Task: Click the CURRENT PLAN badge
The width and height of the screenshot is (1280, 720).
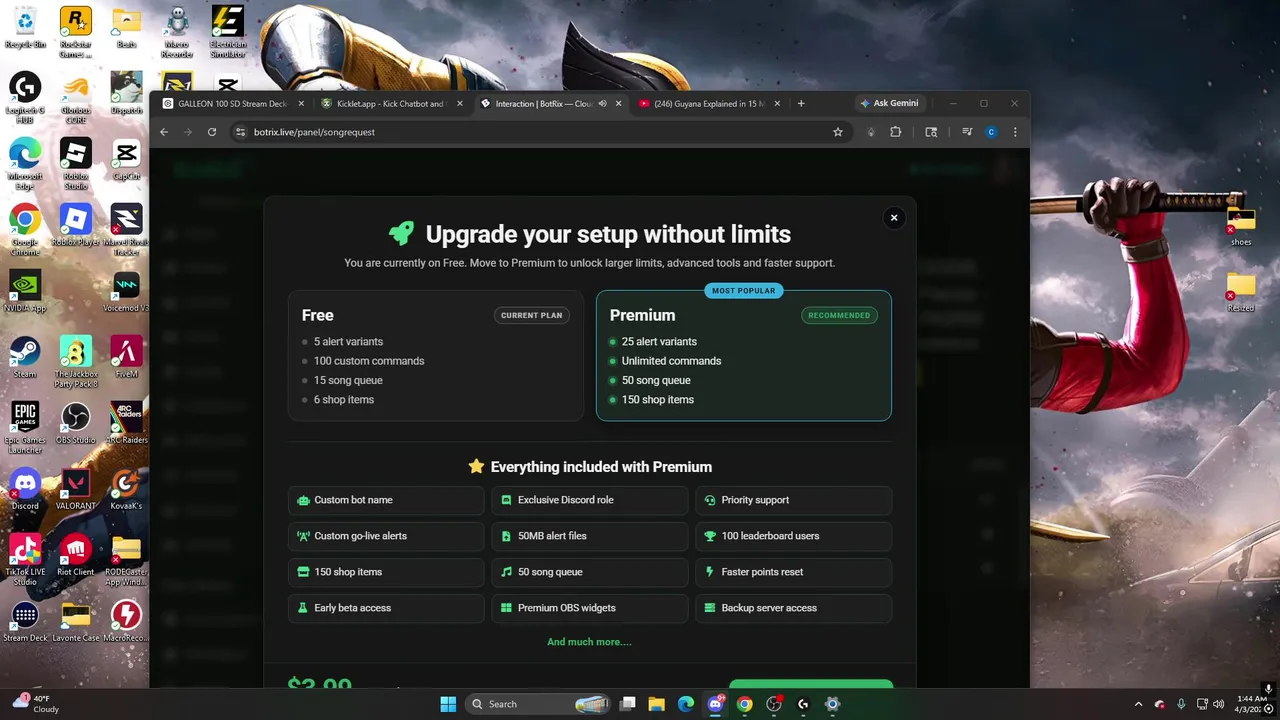Action: [x=531, y=315]
